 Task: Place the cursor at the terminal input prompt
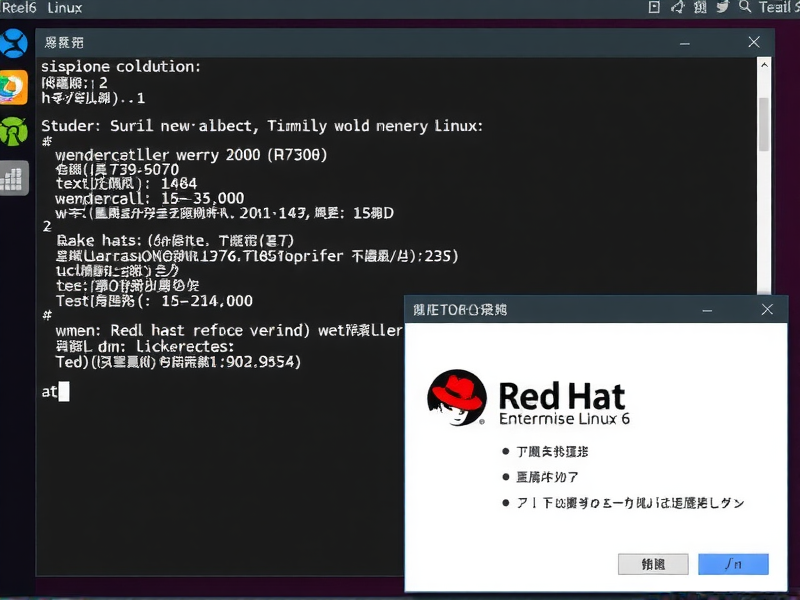click(x=62, y=391)
